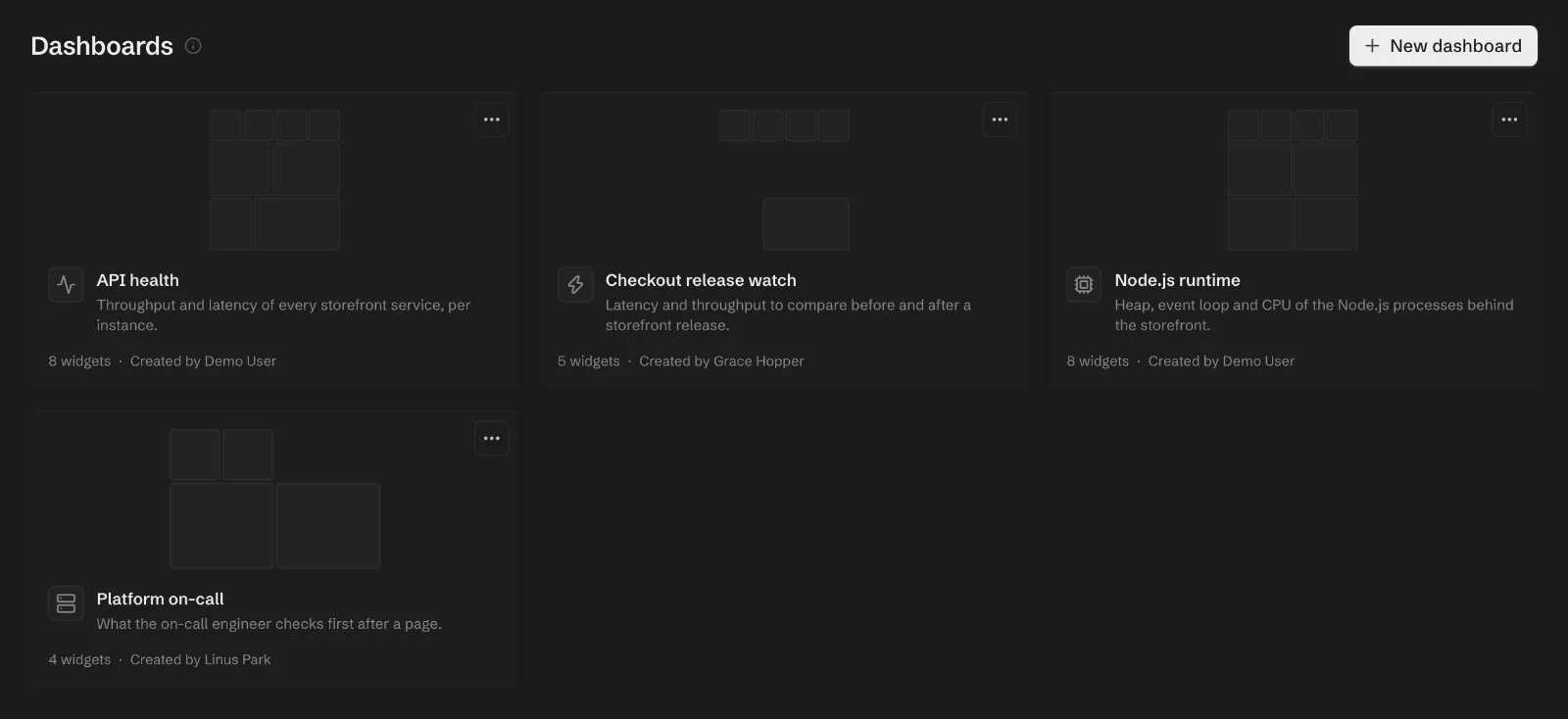The height and width of the screenshot is (719, 1568).
Task: Click the Checkout release watch layout preview
Action: point(784,180)
